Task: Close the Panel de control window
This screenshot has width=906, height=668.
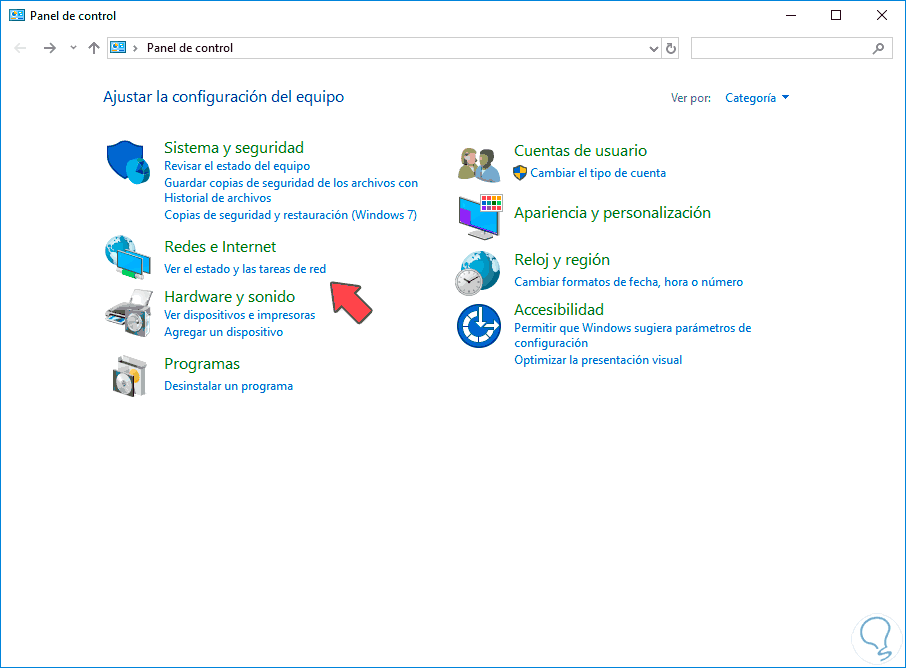Action: click(882, 16)
